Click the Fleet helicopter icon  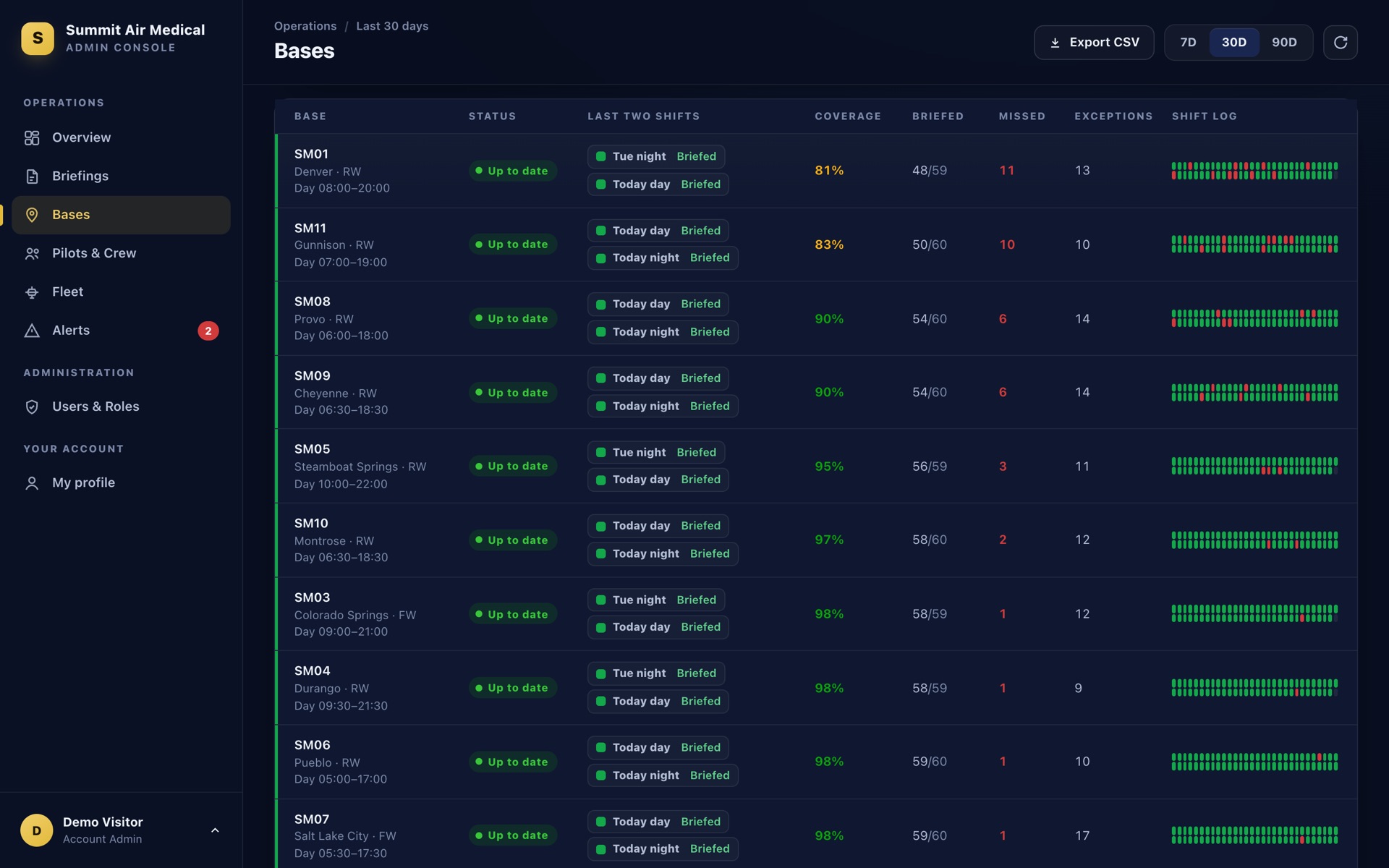pos(32,292)
